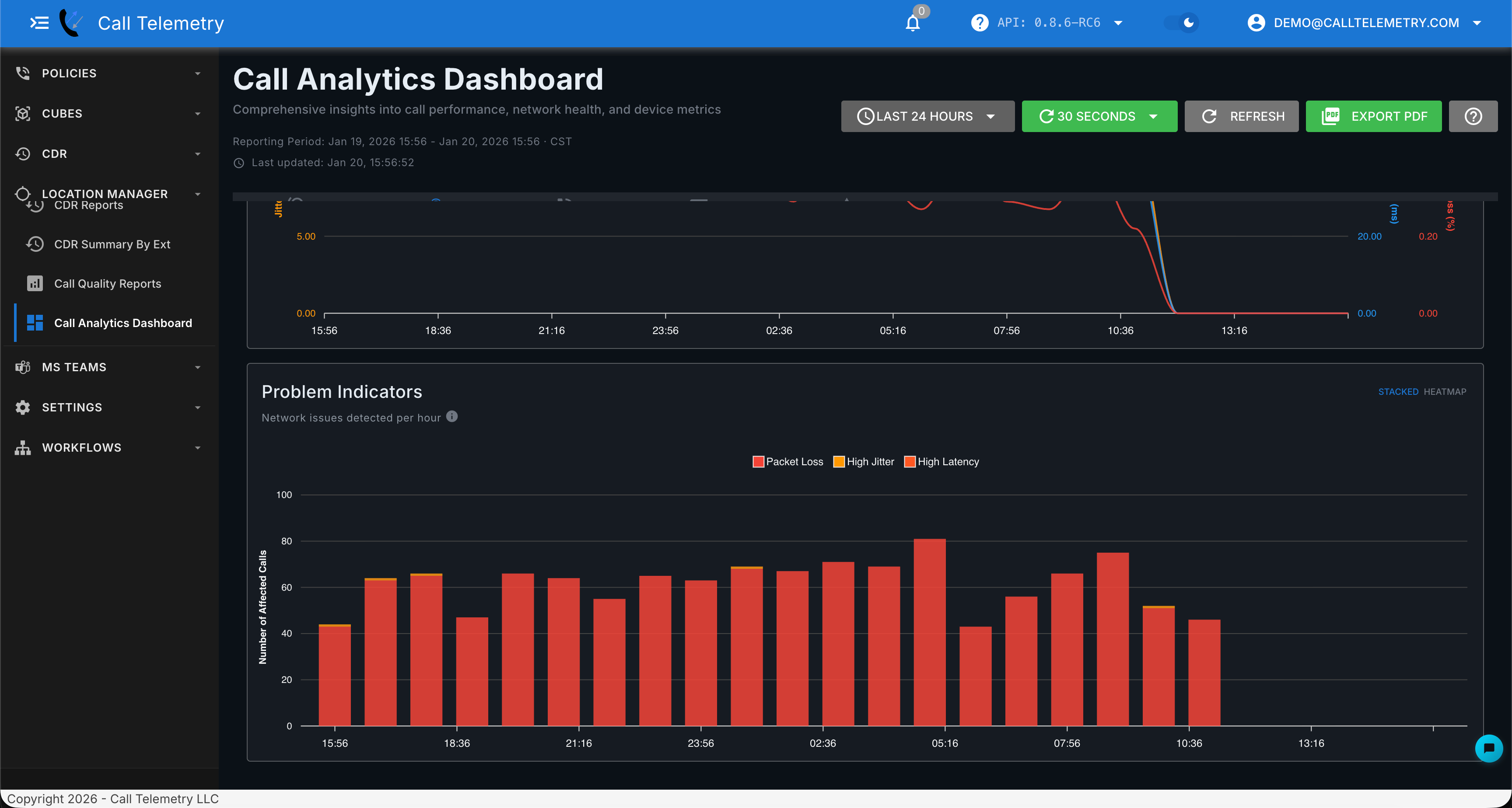Click the Export PDF button

[x=1373, y=116]
